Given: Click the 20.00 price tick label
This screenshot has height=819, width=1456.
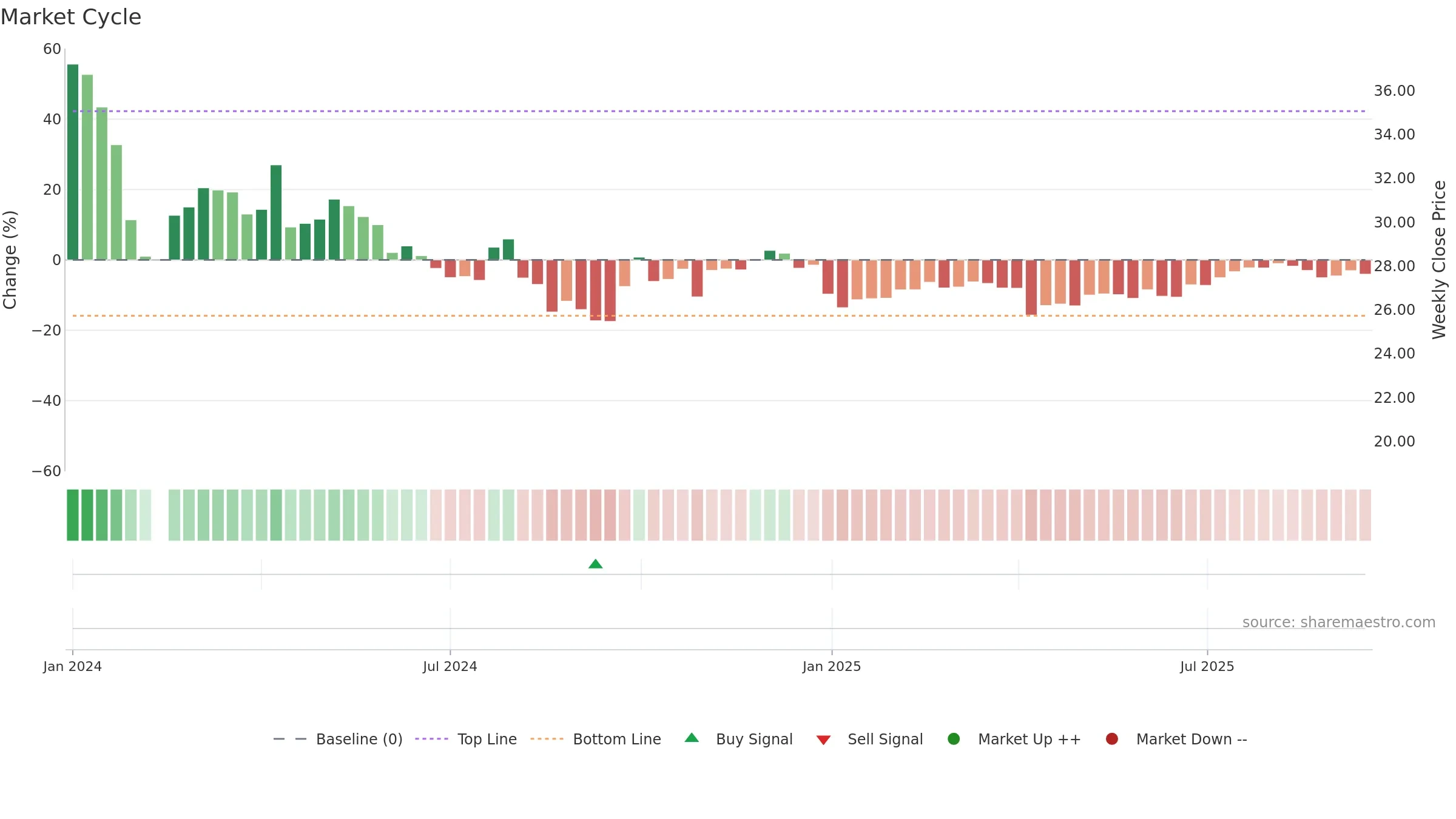Looking at the screenshot, I should [1394, 442].
